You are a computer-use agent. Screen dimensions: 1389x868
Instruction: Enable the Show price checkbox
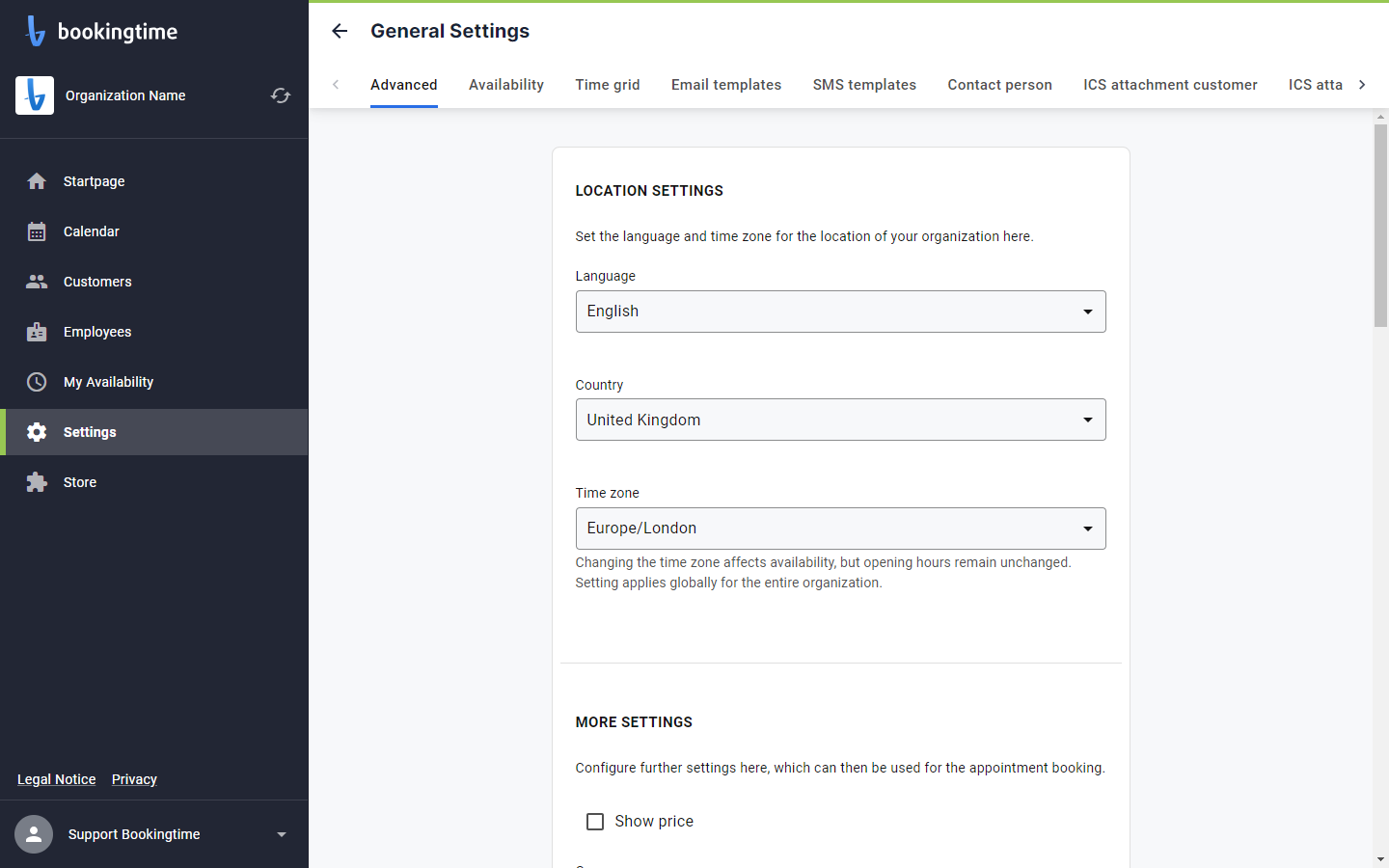click(595, 822)
